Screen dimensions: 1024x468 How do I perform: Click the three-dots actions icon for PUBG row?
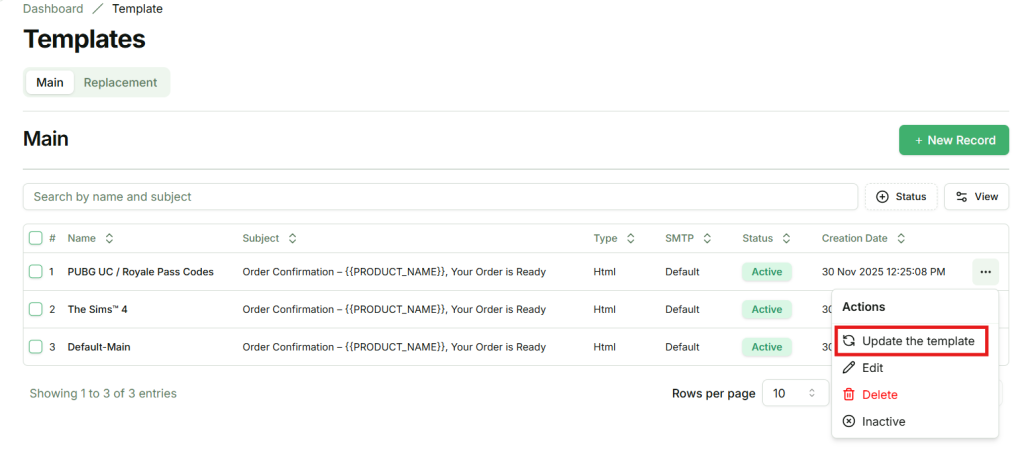point(985,271)
